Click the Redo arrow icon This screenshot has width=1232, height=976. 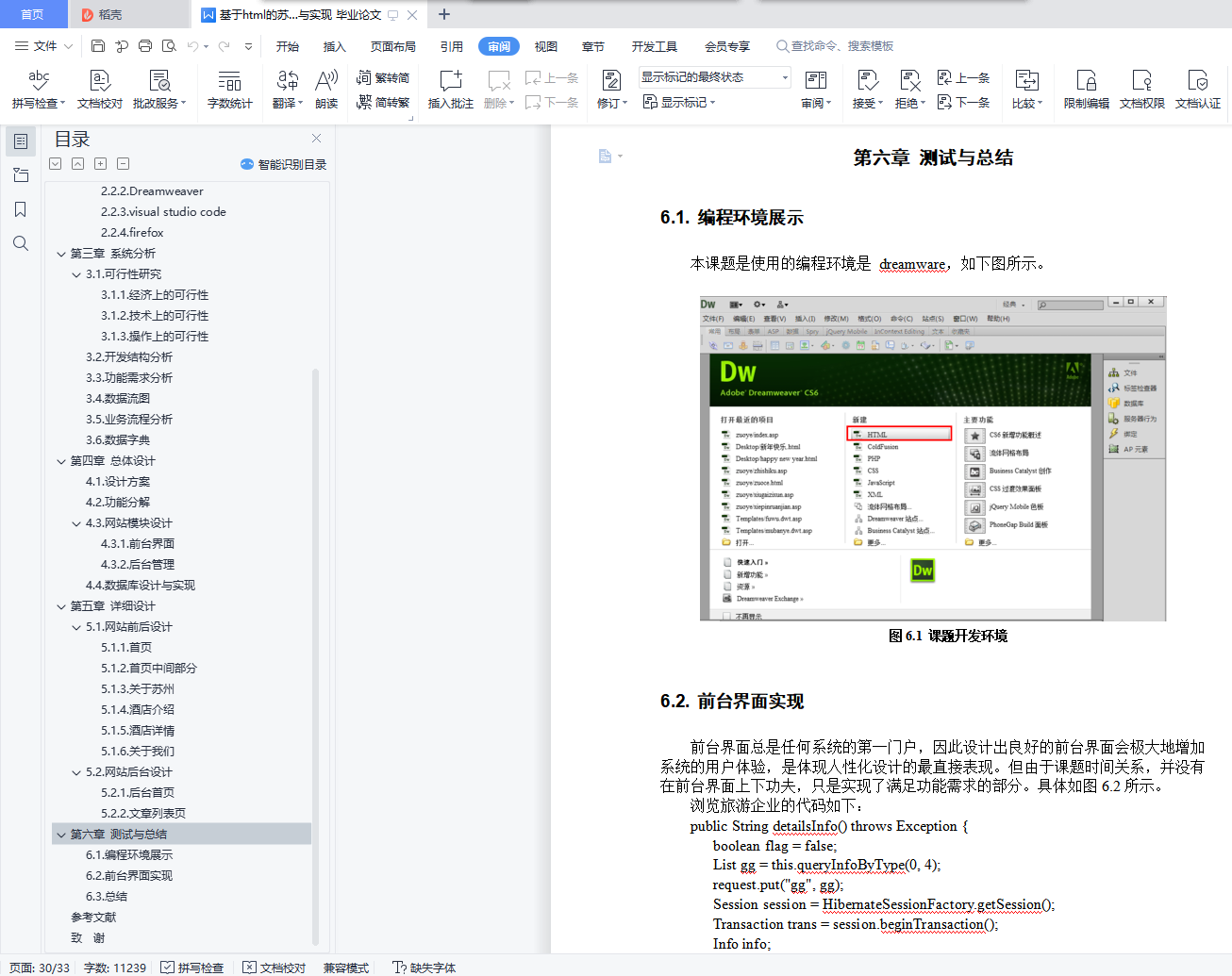[x=224, y=46]
